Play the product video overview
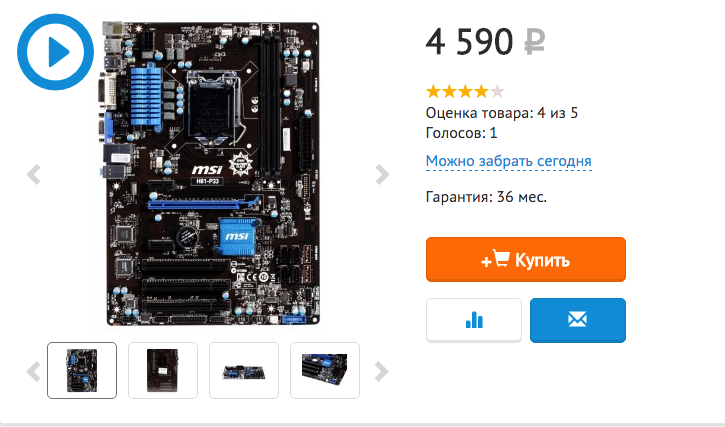This screenshot has width=725, height=427. click(55, 52)
